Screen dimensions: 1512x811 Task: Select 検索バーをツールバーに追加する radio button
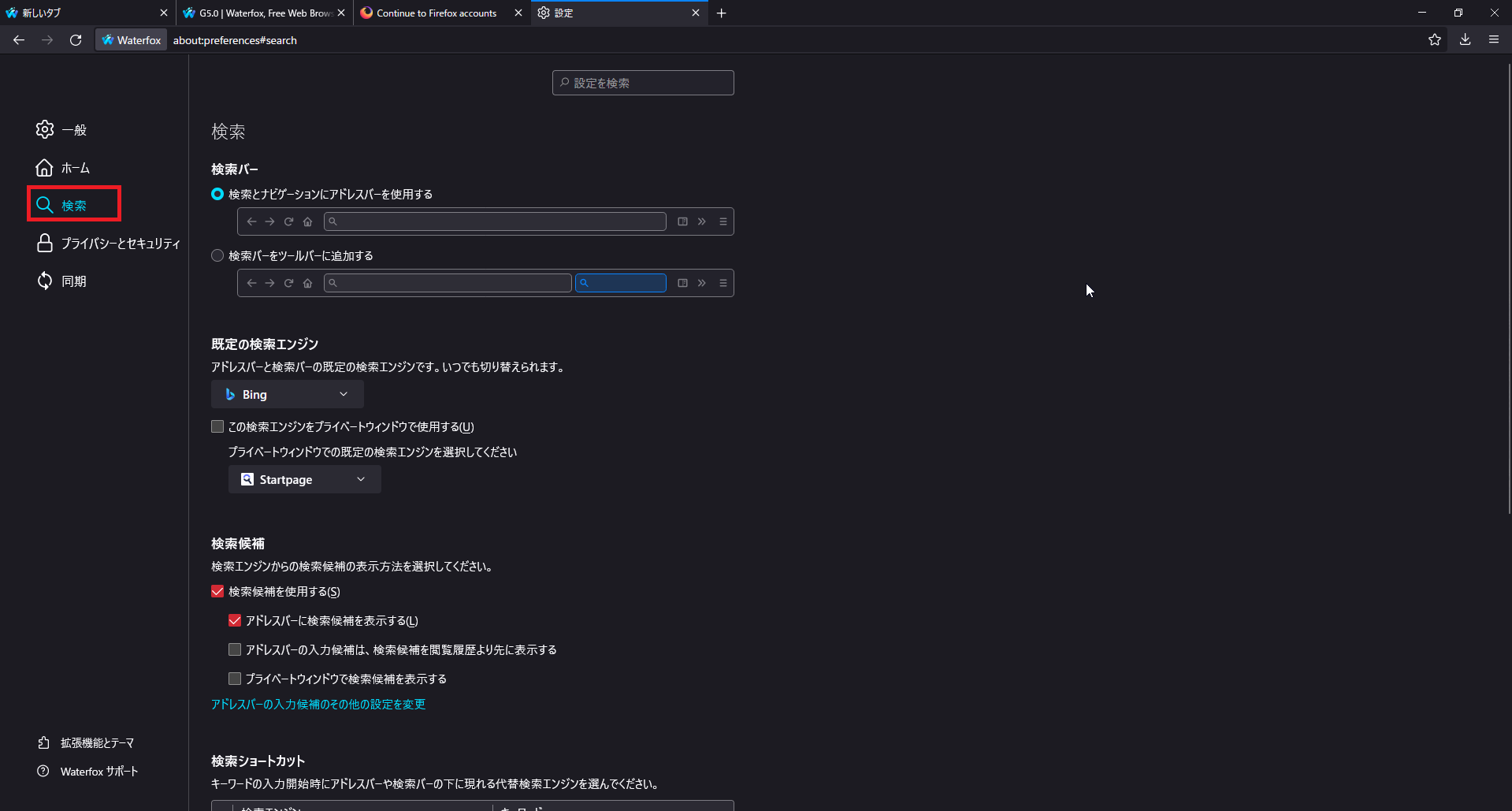(x=217, y=255)
